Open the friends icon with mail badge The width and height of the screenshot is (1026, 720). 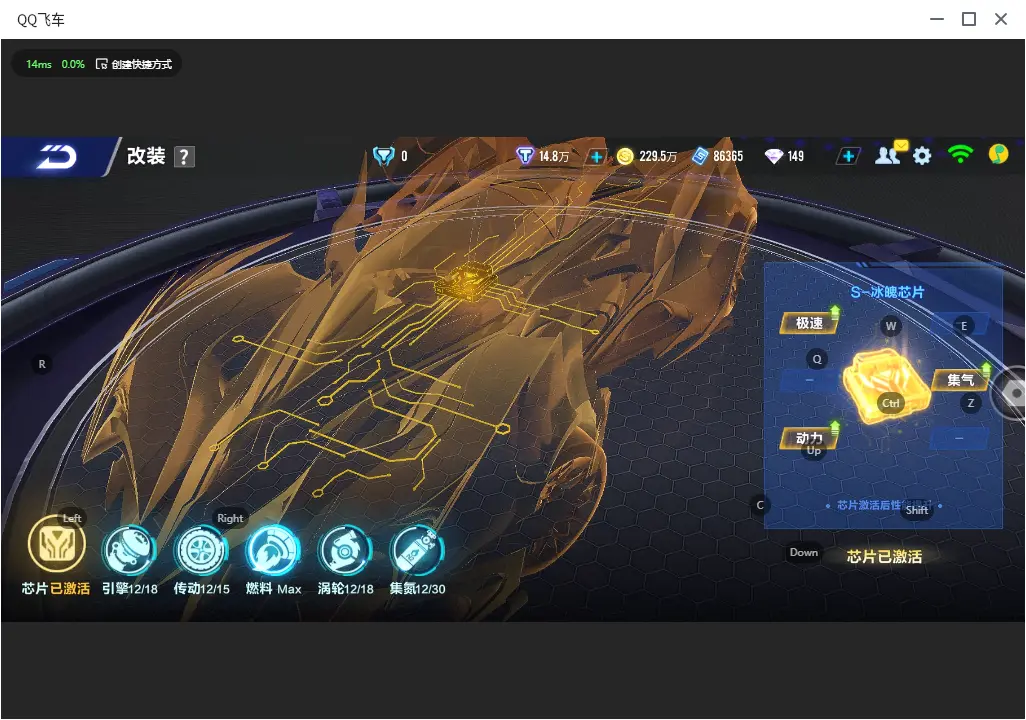(890, 153)
